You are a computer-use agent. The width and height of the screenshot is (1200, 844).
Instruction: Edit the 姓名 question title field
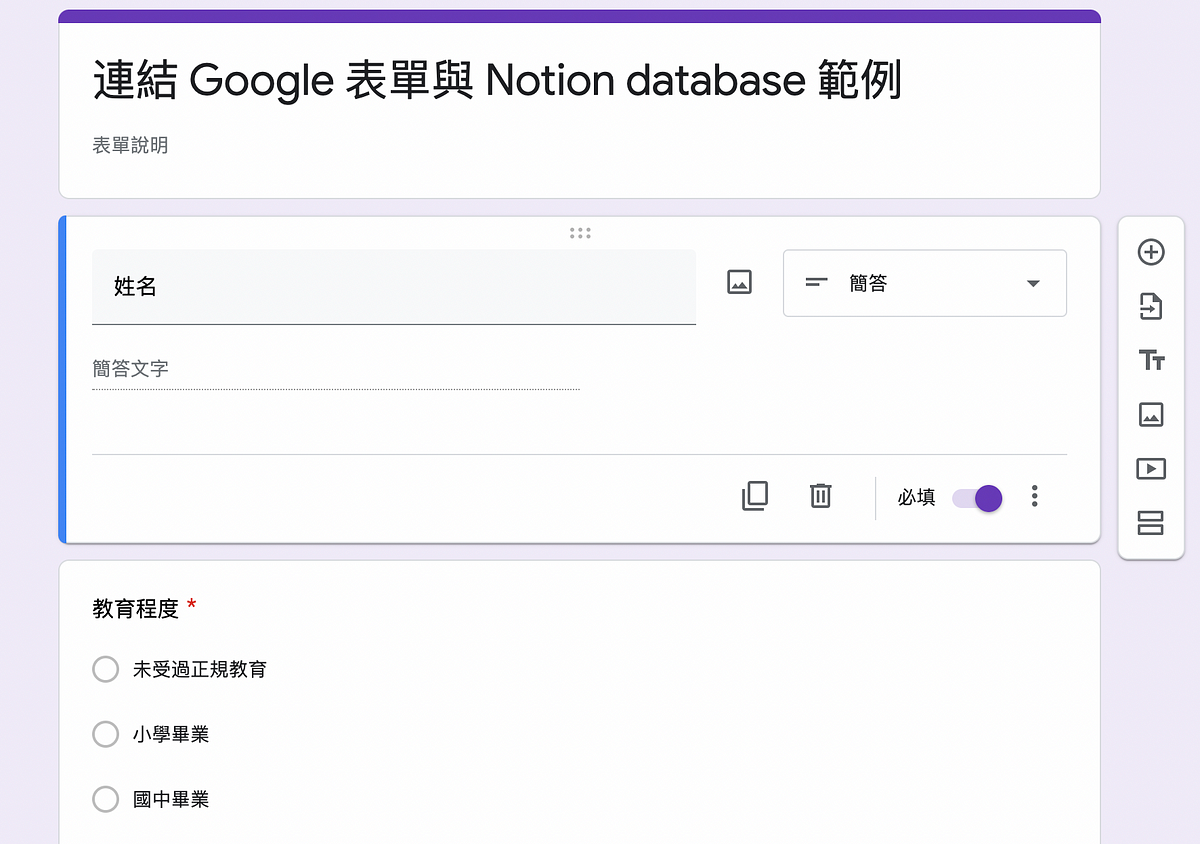click(x=394, y=287)
